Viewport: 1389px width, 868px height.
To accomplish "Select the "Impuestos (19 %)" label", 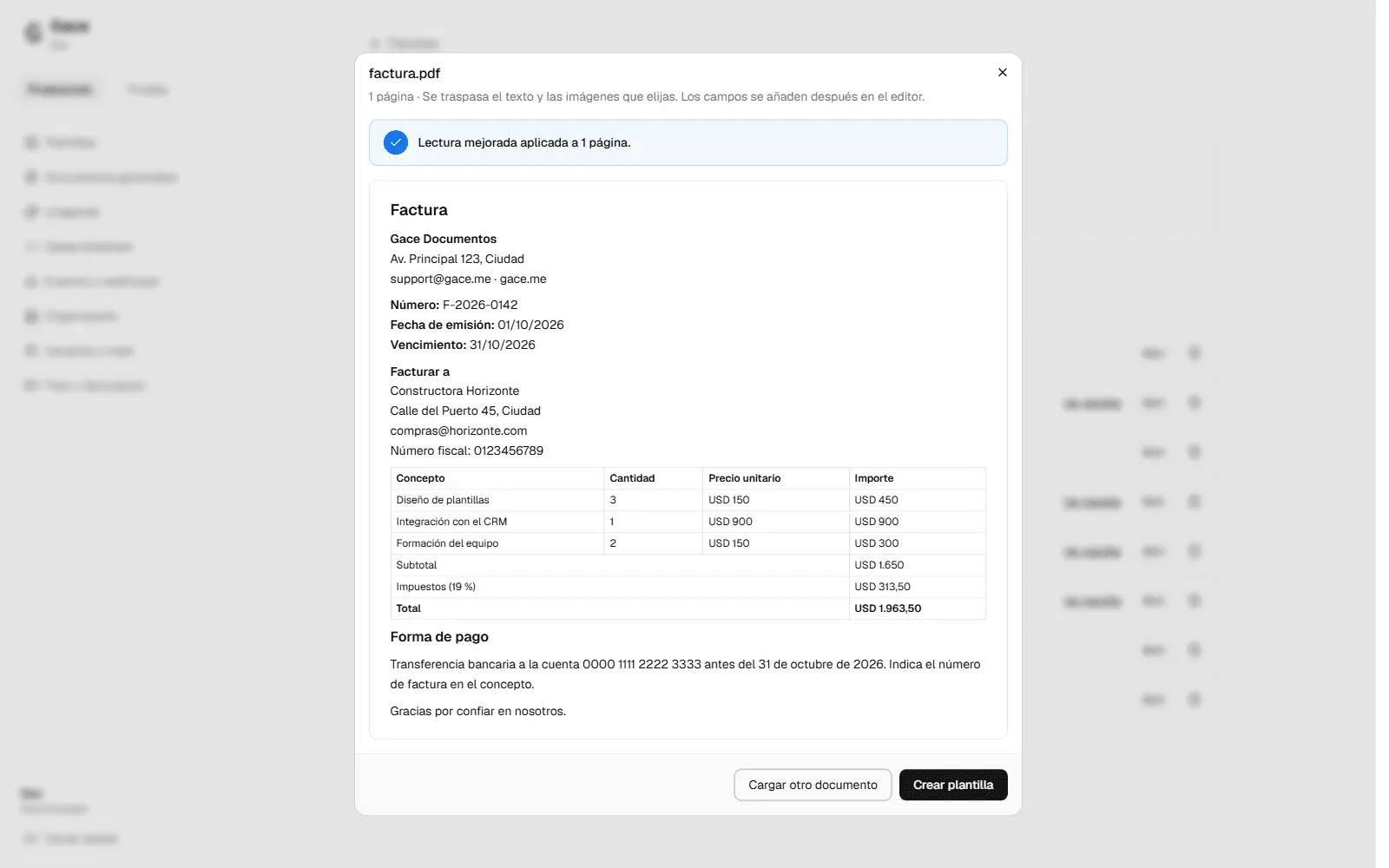I will [436, 587].
